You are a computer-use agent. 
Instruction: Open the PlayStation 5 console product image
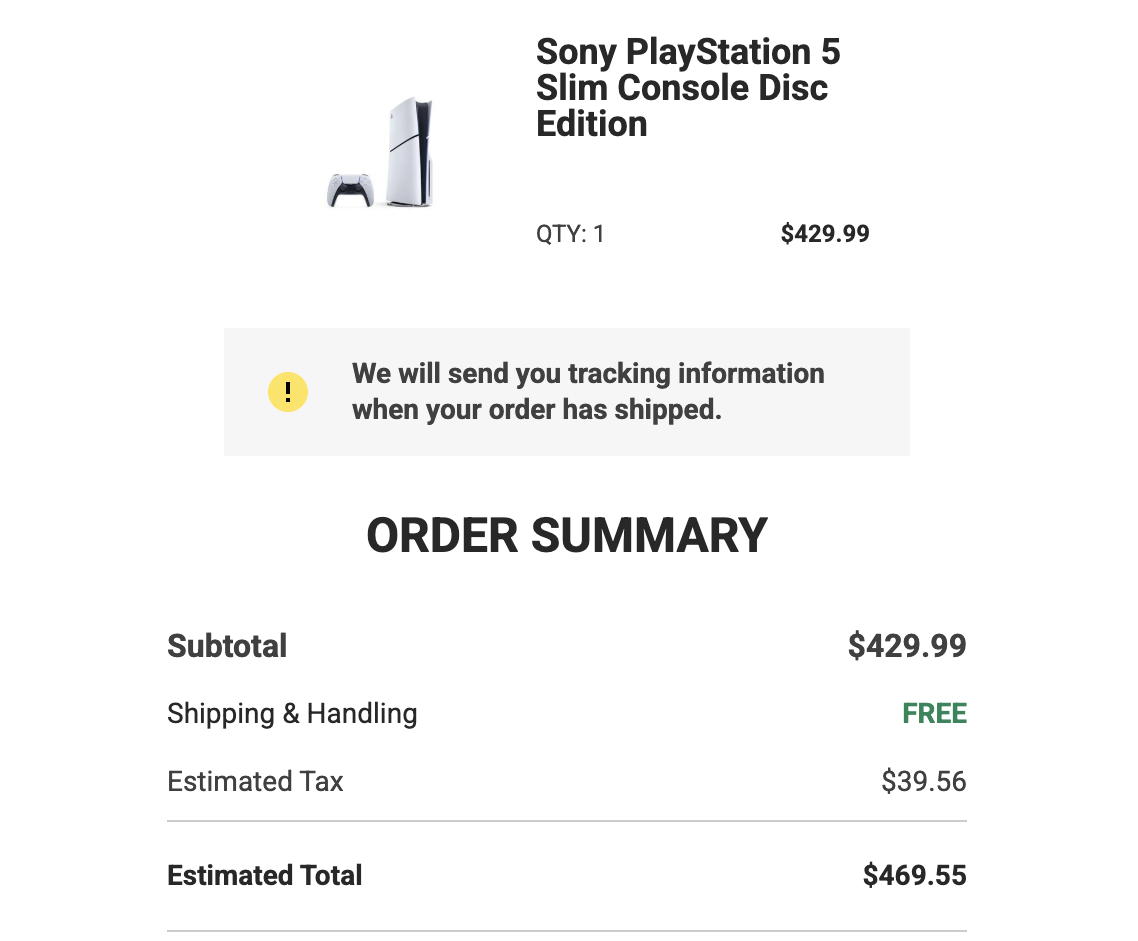click(380, 152)
